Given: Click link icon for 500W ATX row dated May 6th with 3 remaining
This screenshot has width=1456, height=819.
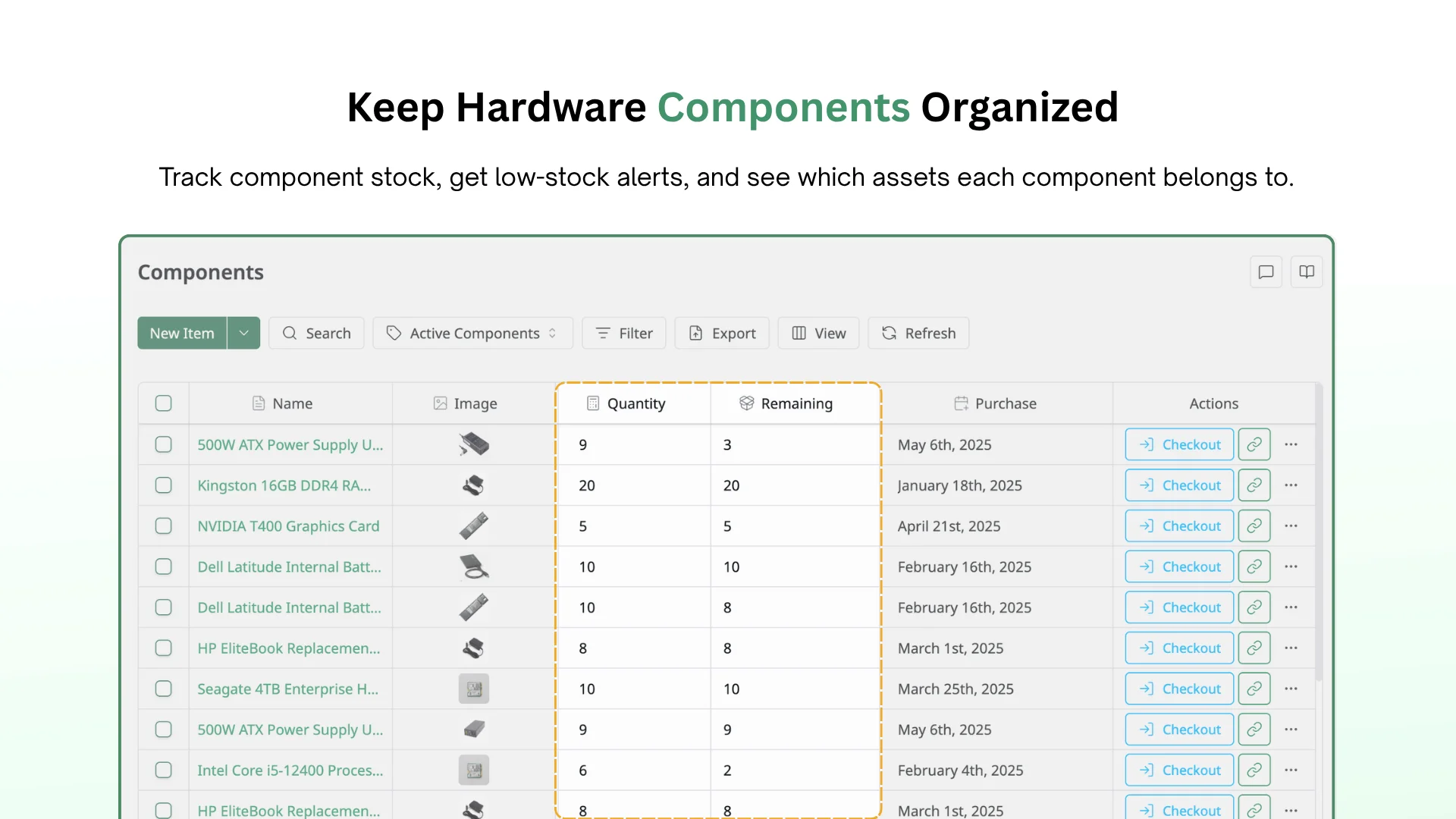Looking at the screenshot, I should coord(1254,444).
